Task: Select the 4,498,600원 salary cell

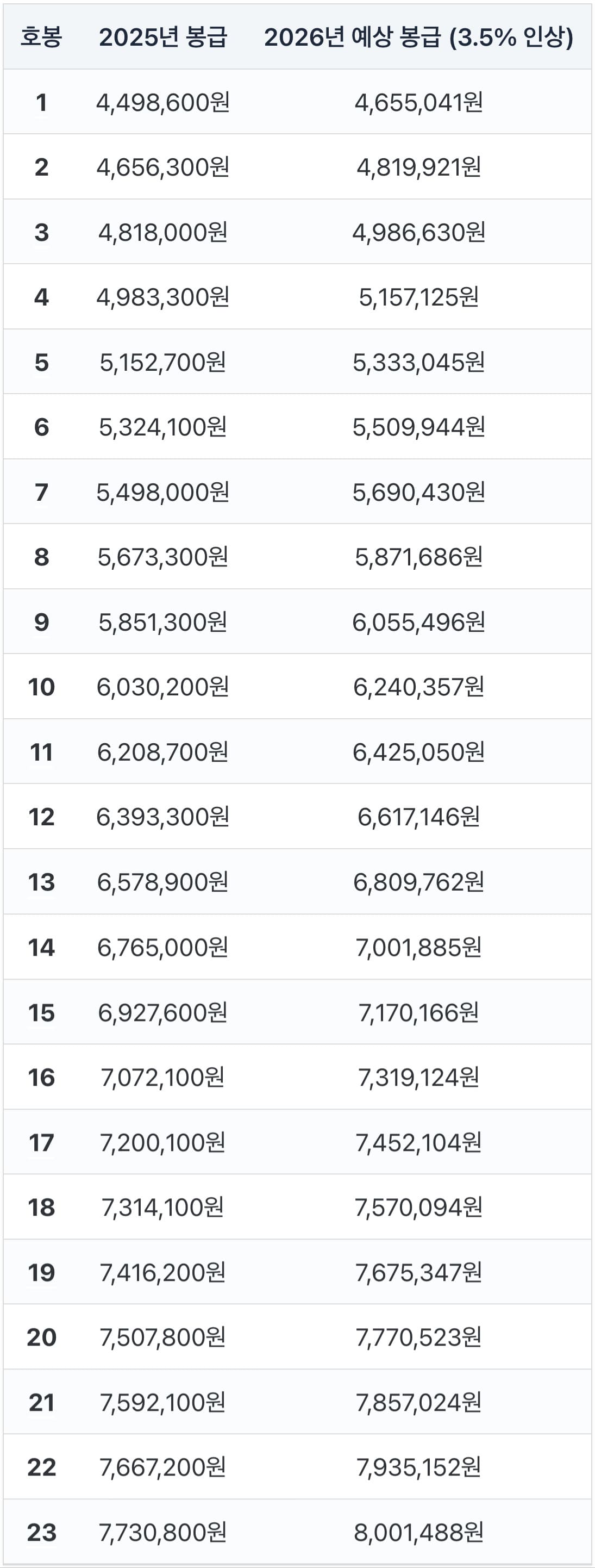Action: pos(163,102)
